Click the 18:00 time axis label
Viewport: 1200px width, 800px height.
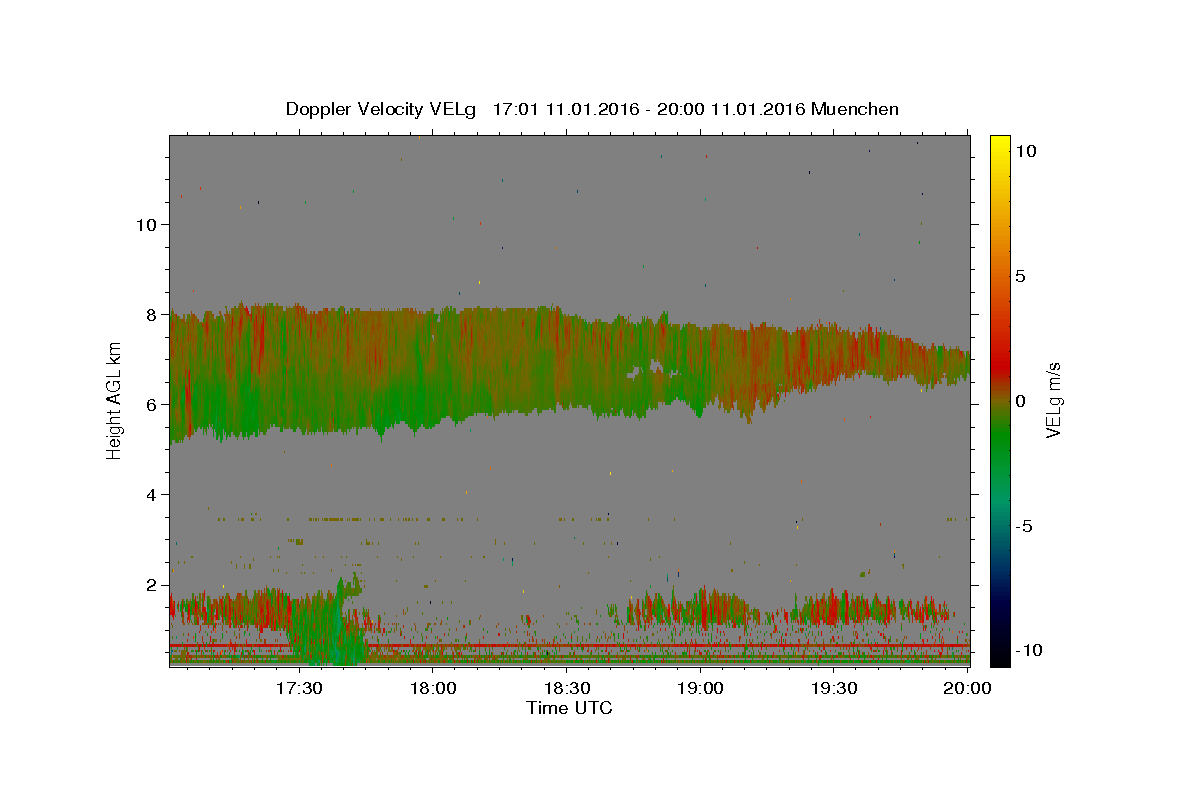pyautogui.click(x=432, y=688)
